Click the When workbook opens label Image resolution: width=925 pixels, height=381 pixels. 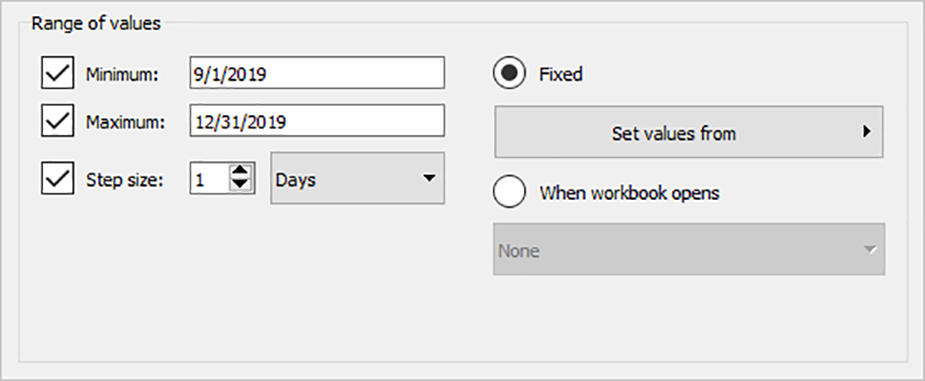point(629,193)
